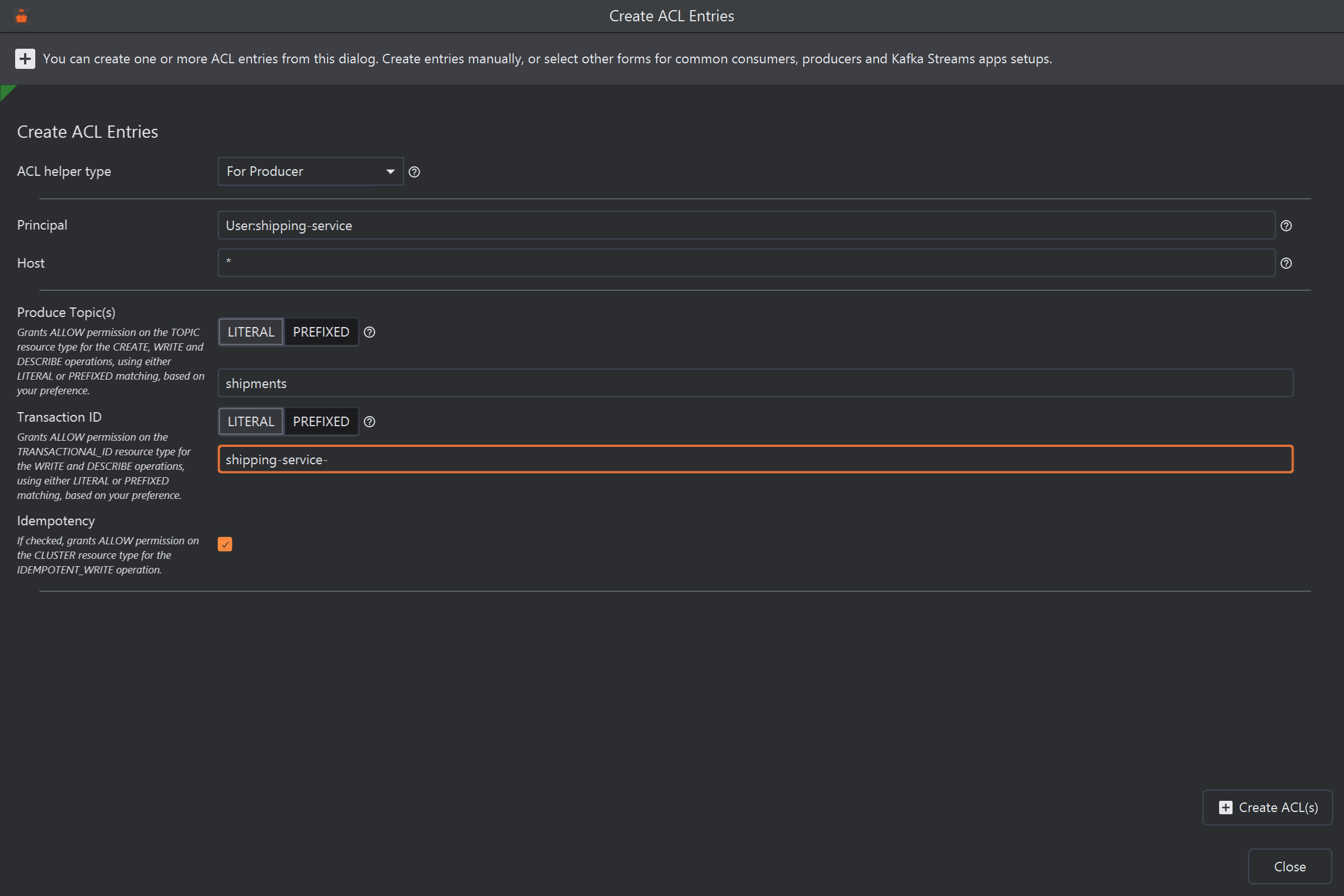Open help icon next to Transaction ID matching
The height and width of the screenshot is (896, 1344).
370,422
